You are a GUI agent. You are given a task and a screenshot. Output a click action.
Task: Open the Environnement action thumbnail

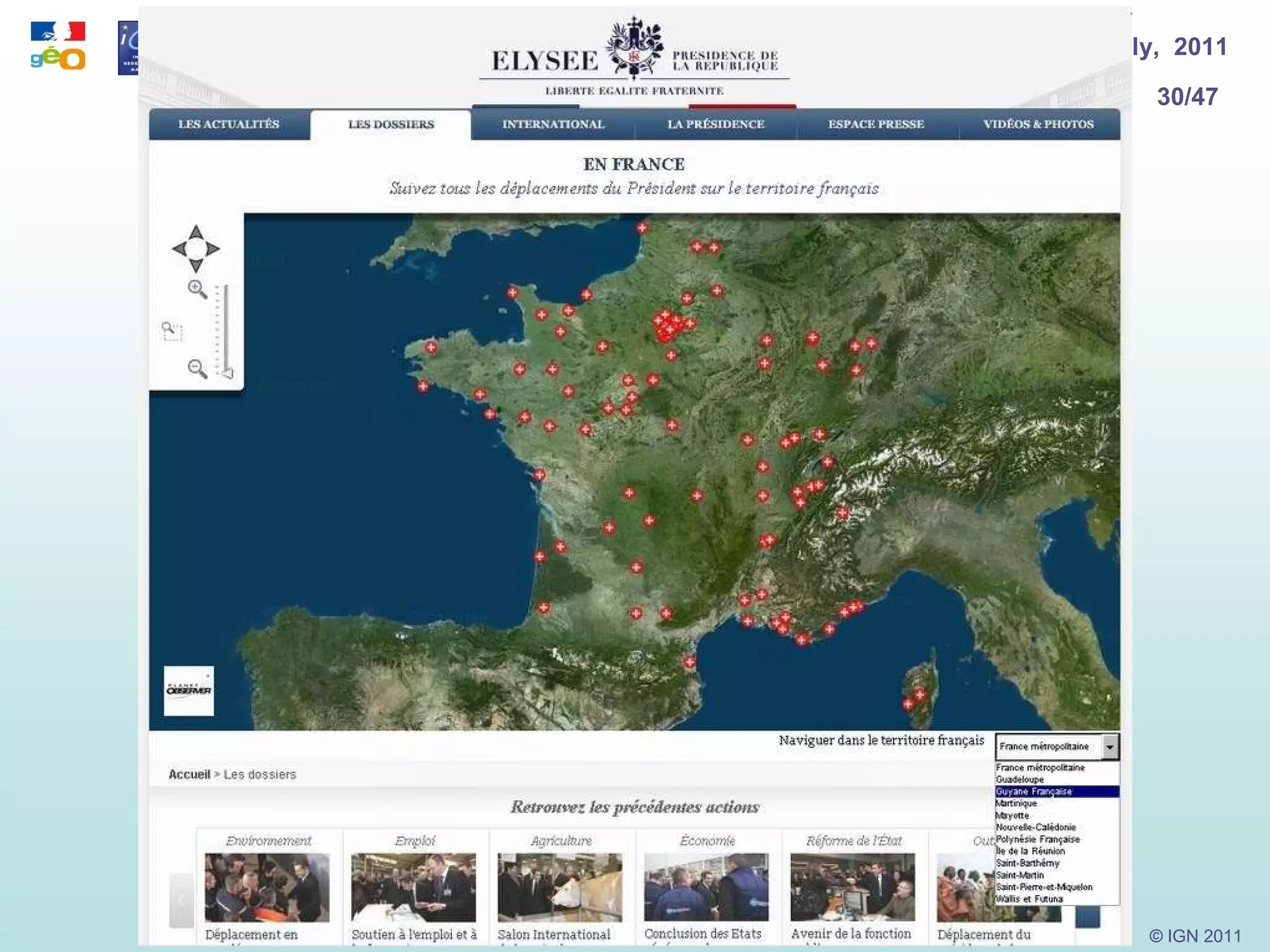click(267, 887)
